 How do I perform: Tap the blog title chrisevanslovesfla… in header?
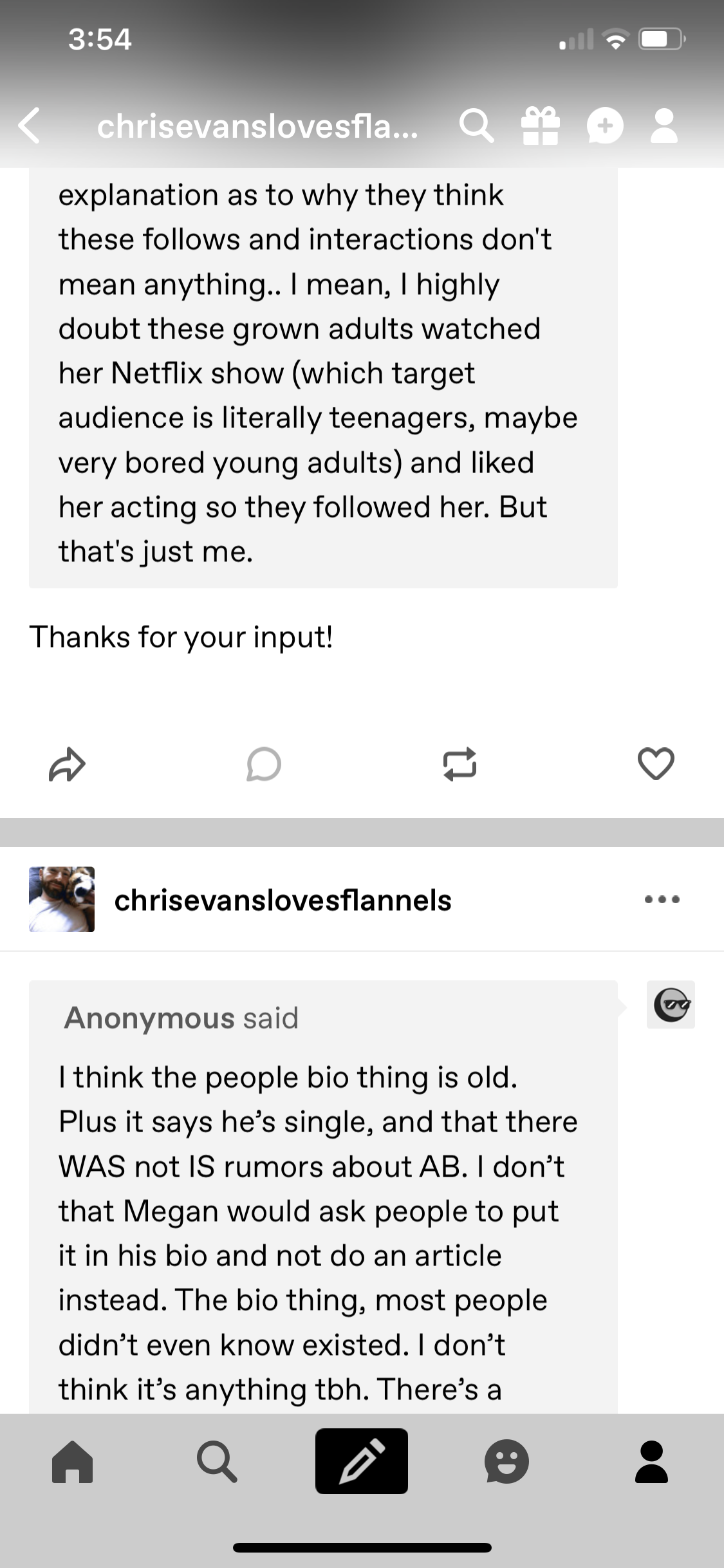click(257, 126)
